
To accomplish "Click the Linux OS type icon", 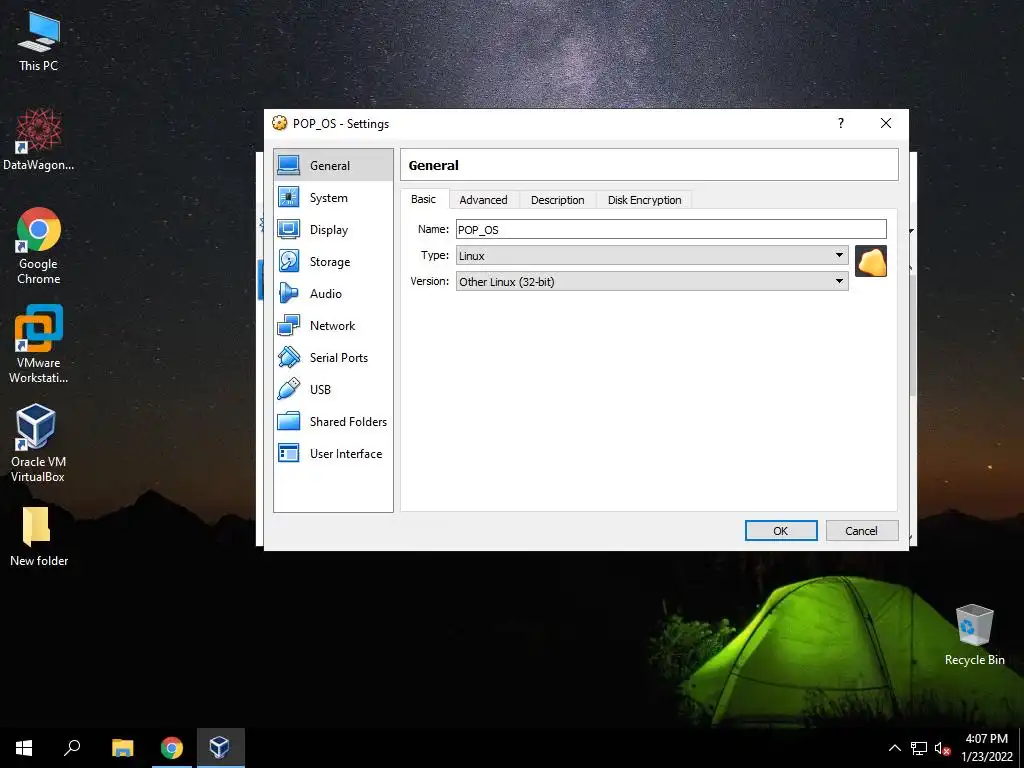I will (x=871, y=261).
